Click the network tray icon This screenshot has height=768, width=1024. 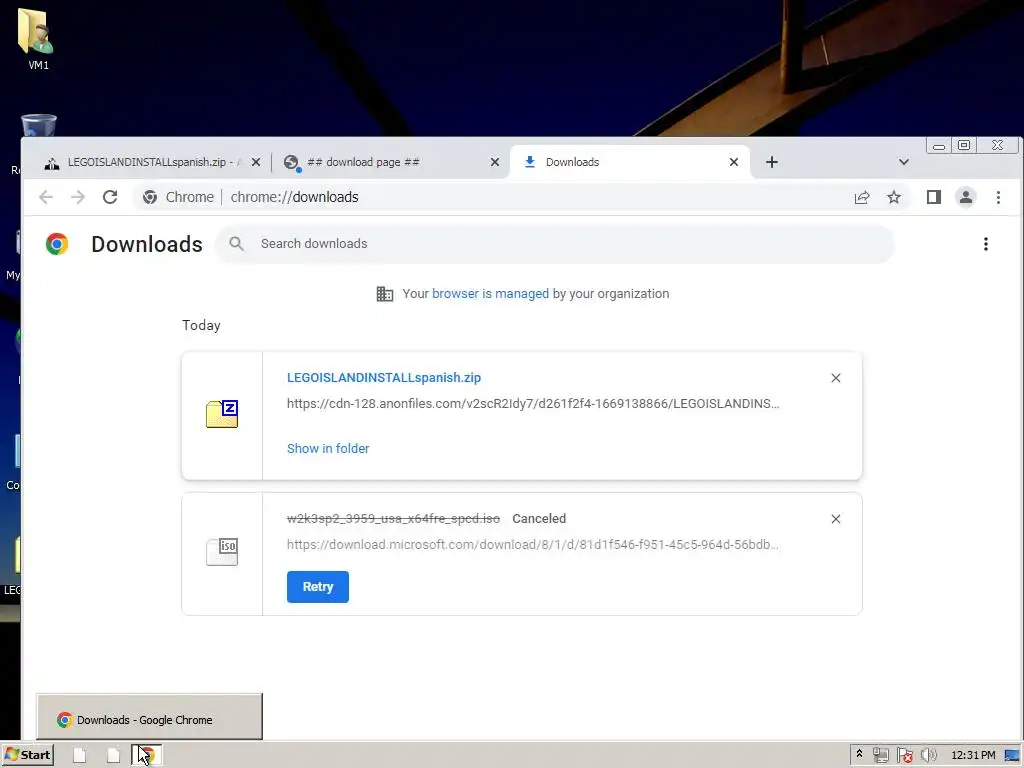pyautogui.click(x=881, y=755)
